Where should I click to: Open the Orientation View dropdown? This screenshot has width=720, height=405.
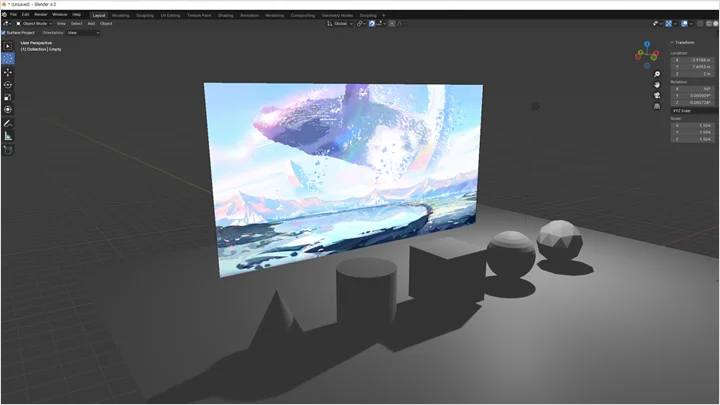coord(83,33)
